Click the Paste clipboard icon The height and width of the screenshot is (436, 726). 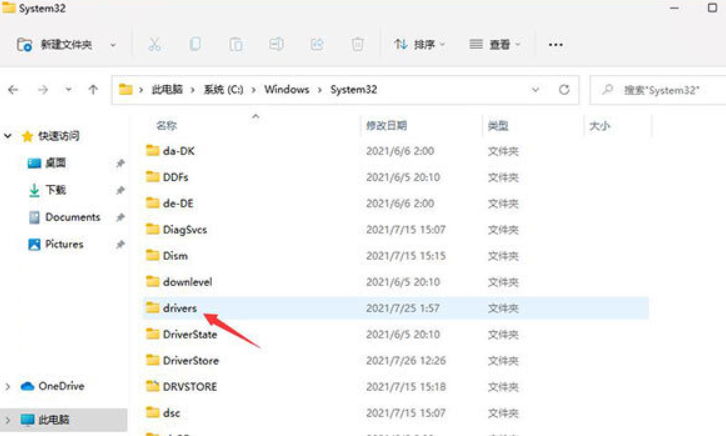point(236,44)
